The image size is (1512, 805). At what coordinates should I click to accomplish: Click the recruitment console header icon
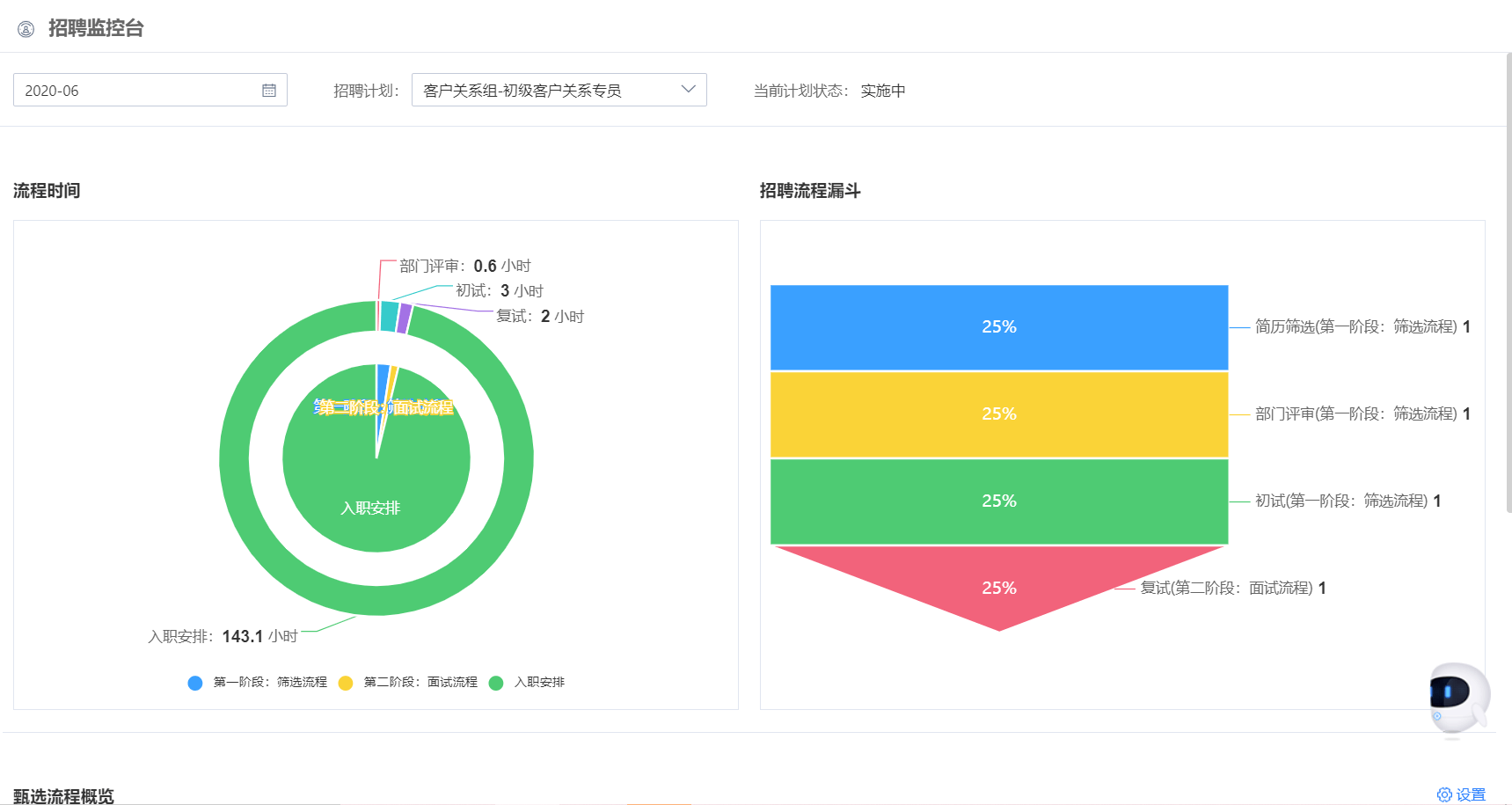click(x=26, y=29)
